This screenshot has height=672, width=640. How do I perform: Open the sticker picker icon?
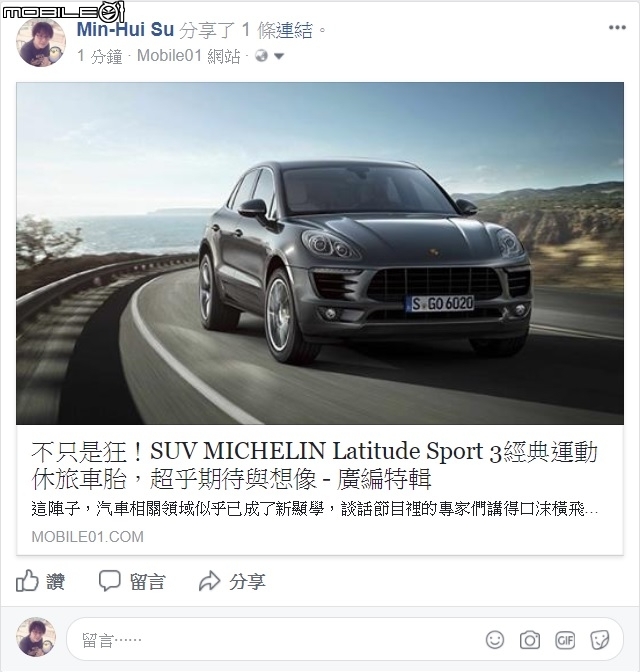tap(599, 640)
